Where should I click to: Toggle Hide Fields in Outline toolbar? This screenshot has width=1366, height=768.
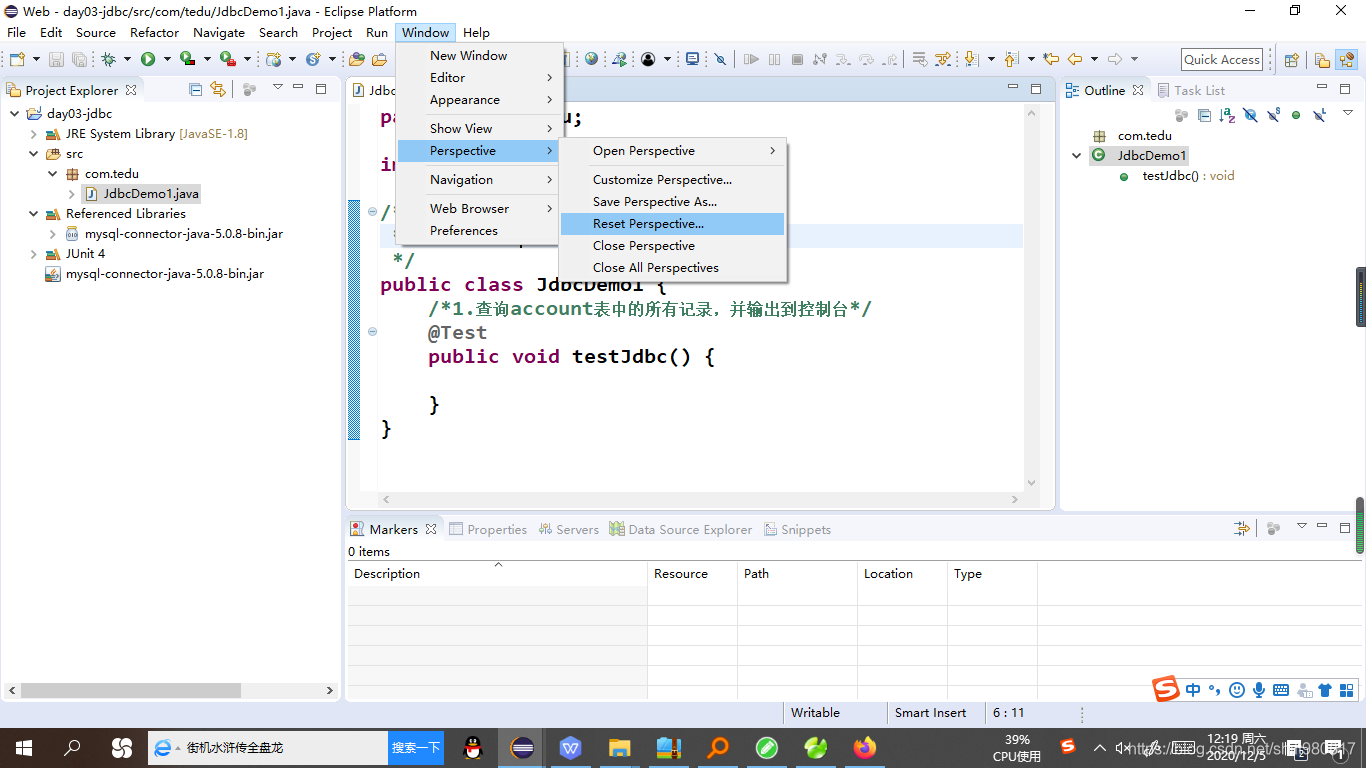[1250, 115]
